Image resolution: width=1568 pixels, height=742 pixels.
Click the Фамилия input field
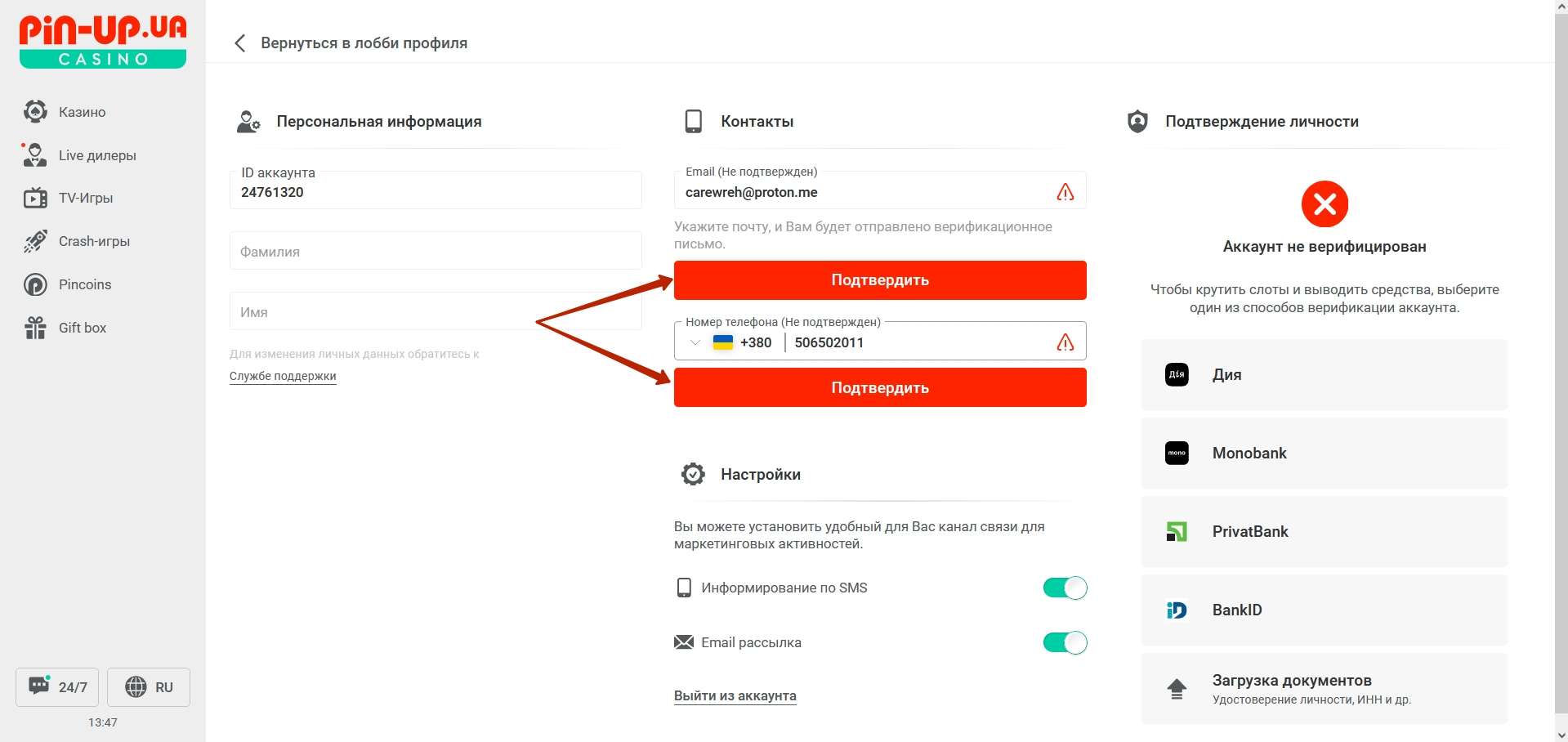pyautogui.click(x=436, y=252)
